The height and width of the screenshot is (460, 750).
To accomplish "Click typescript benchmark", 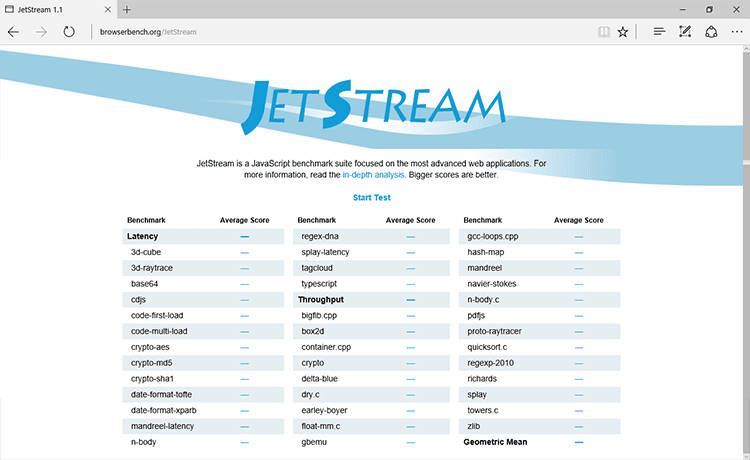I will 319,284.
